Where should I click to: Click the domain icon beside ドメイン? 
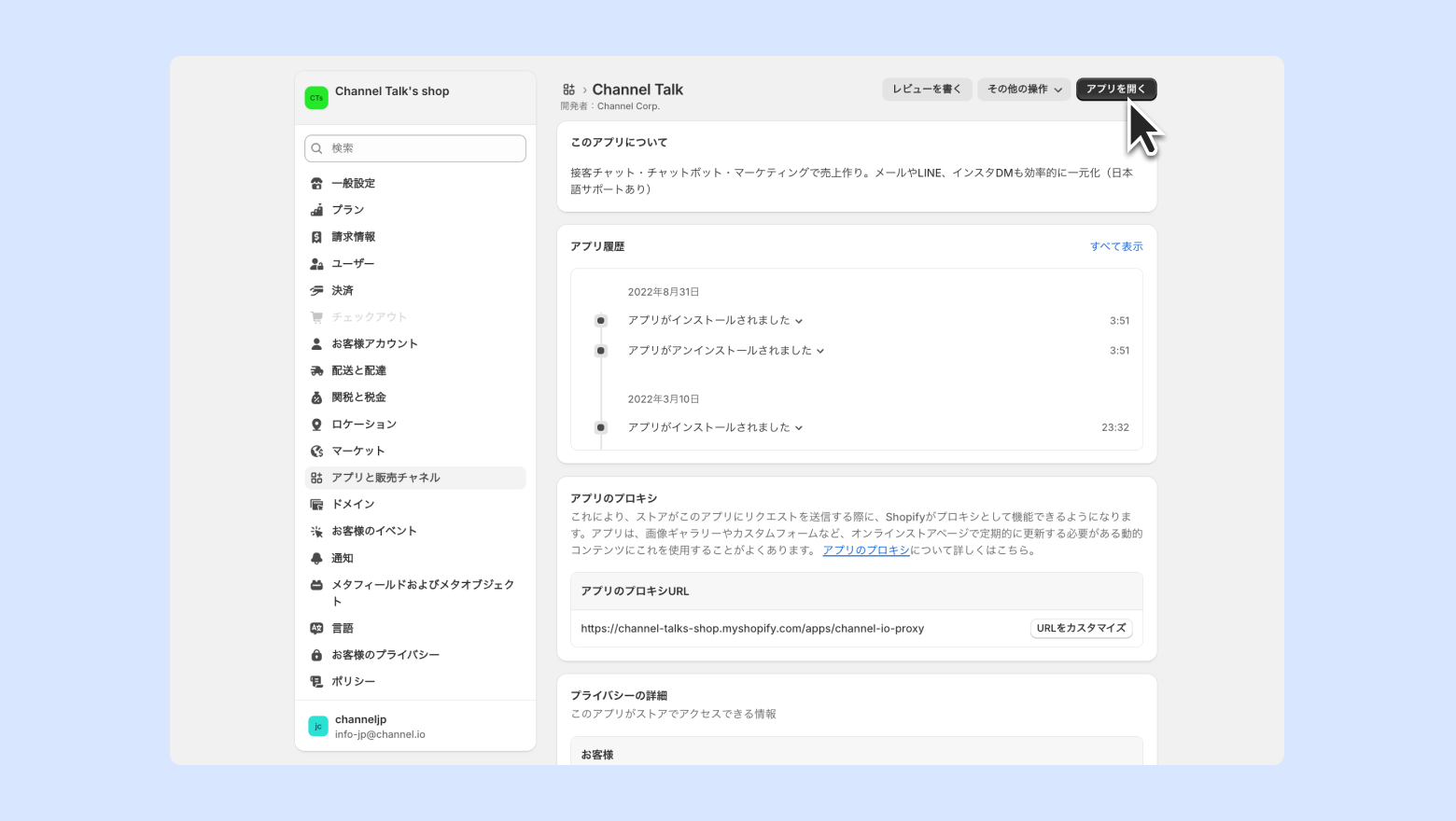316,505
